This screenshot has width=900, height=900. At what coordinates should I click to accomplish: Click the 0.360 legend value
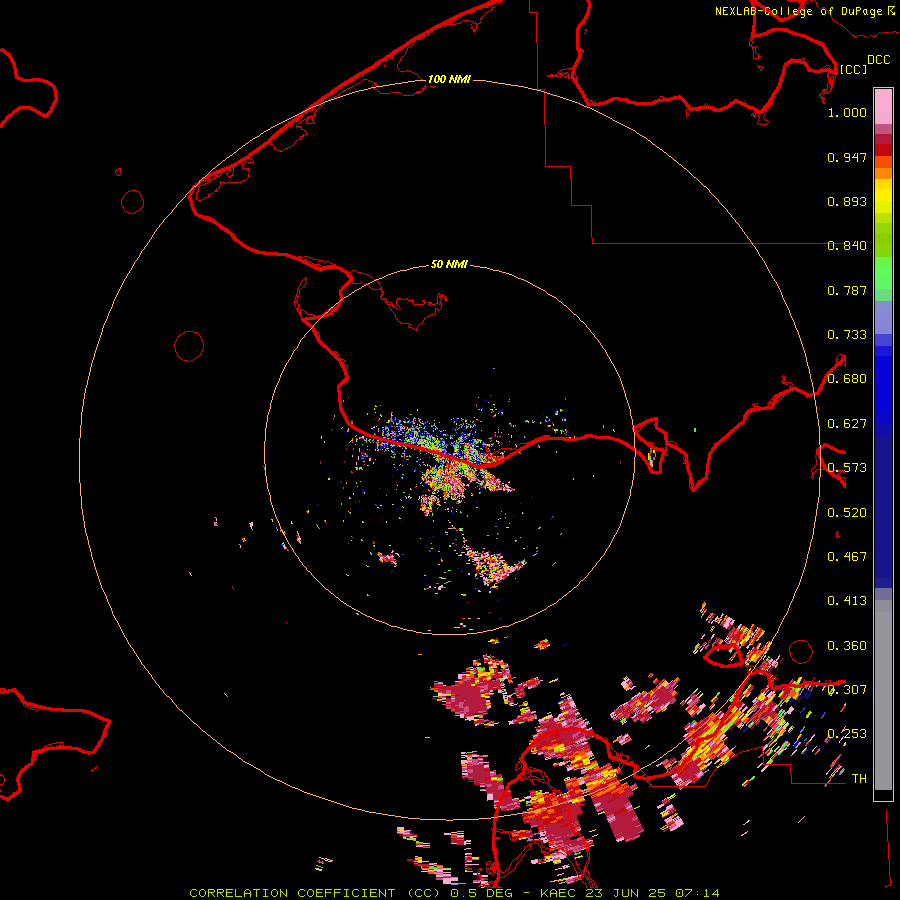[847, 646]
